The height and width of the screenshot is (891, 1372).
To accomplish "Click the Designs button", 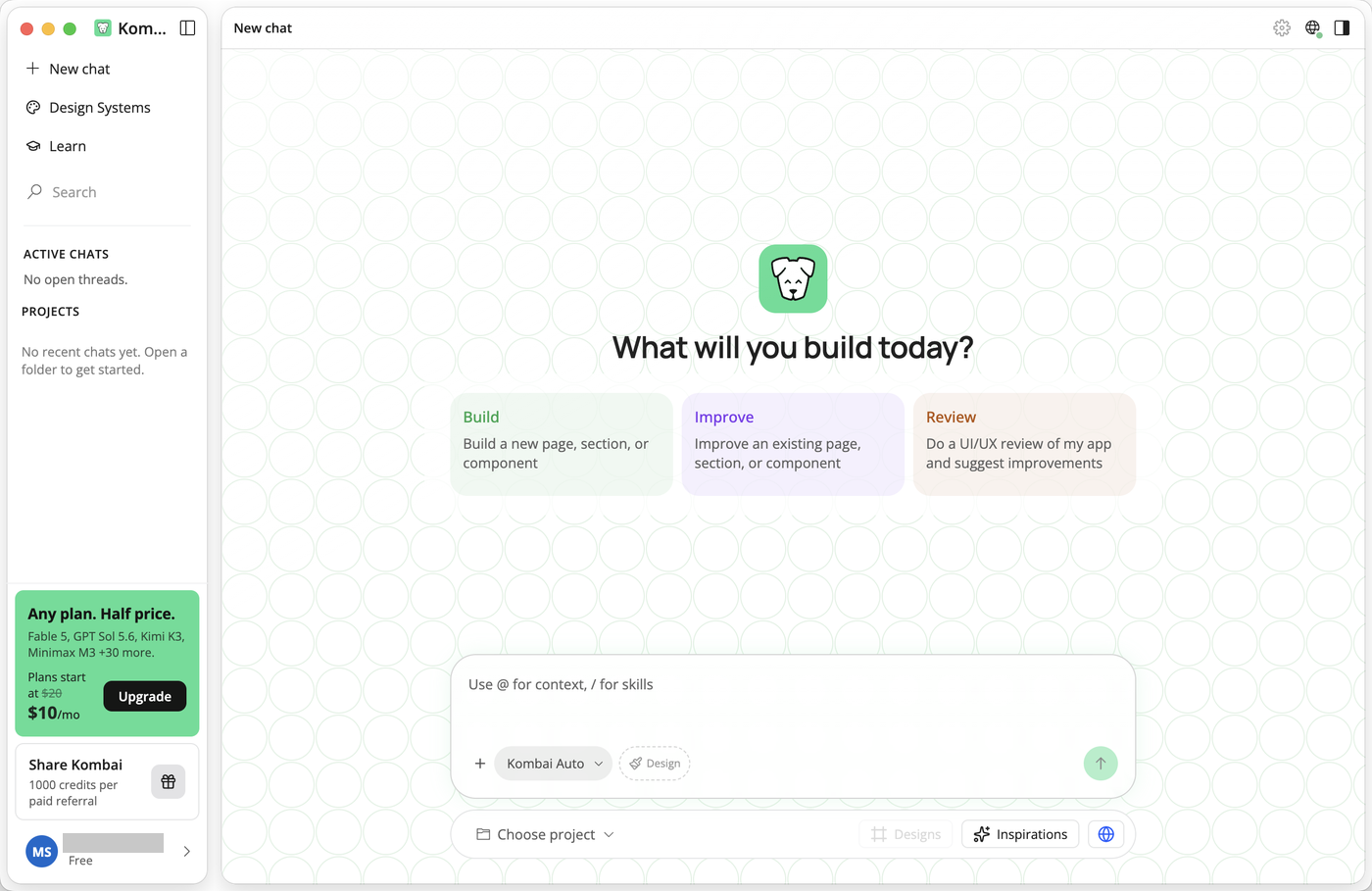I will [906, 835].
